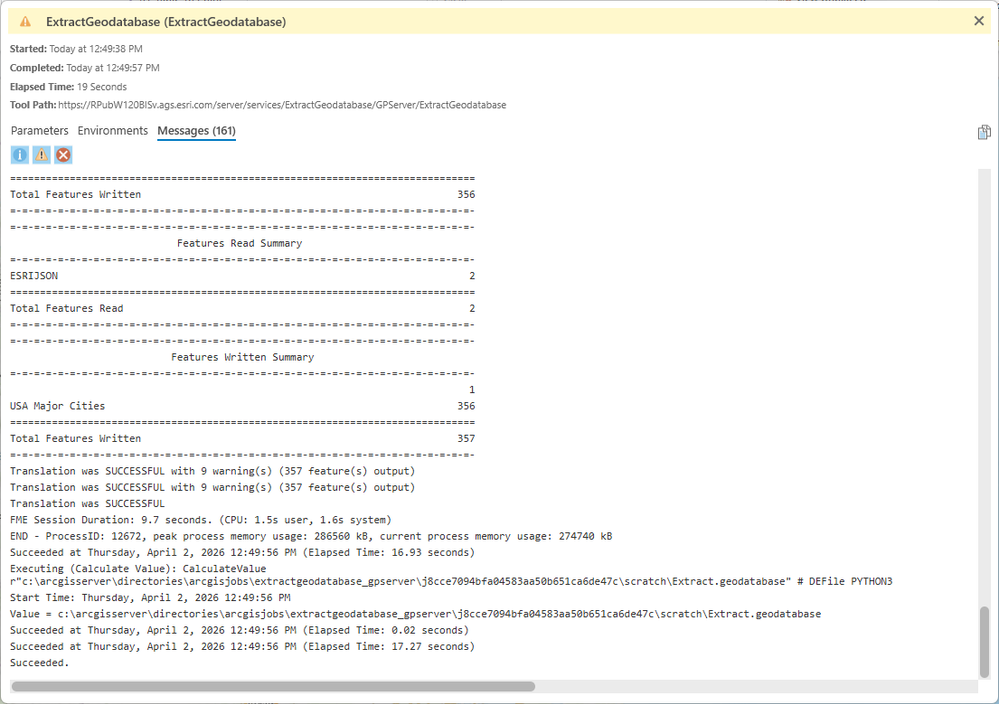The image size is (999, 704).
Task: Click the horizontal scrollbar thumb
Action: (273, 686)
